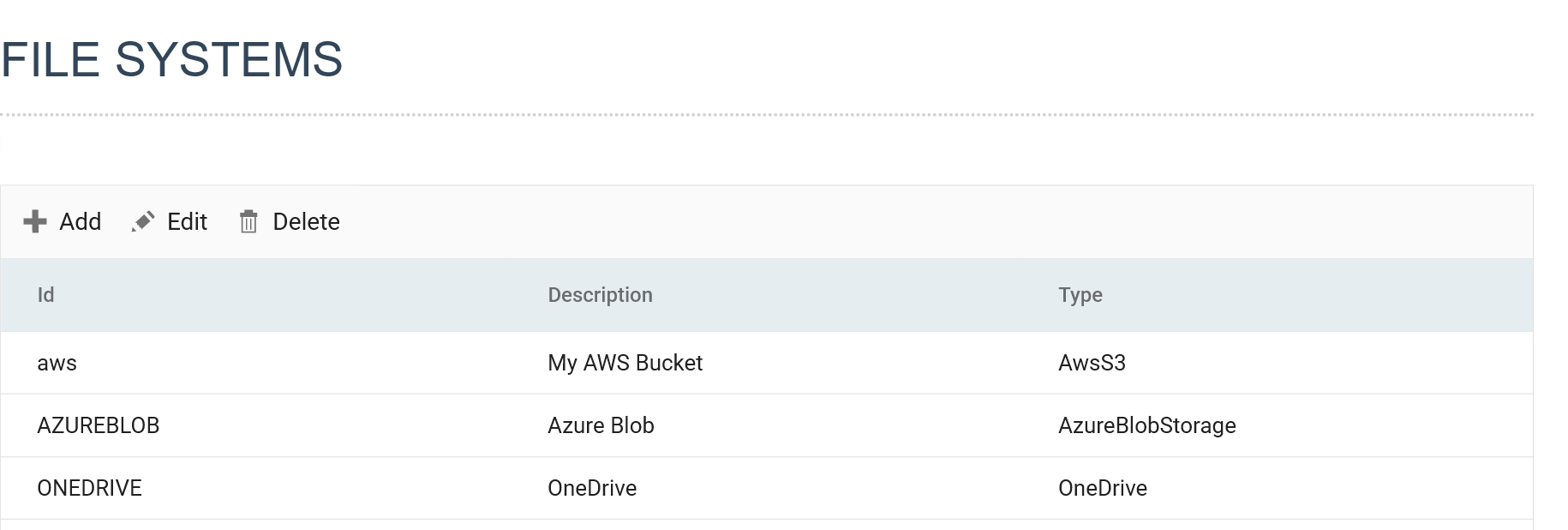Click the FILE SYSTEMS page heading

click(171, 59)
